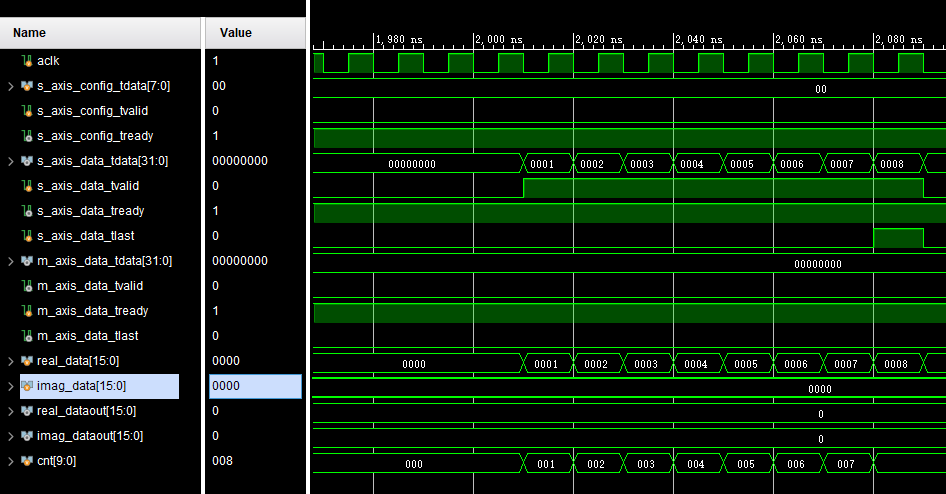Click the bus icon for cnt[9:0]

click(x=27, y=461)
